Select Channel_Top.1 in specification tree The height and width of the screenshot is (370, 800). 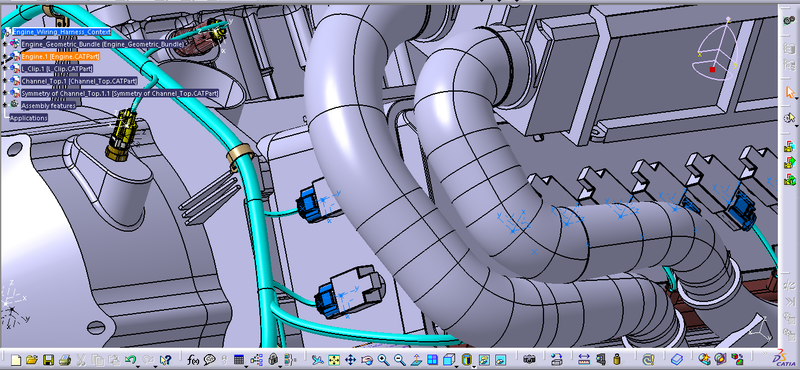(79, 81)
